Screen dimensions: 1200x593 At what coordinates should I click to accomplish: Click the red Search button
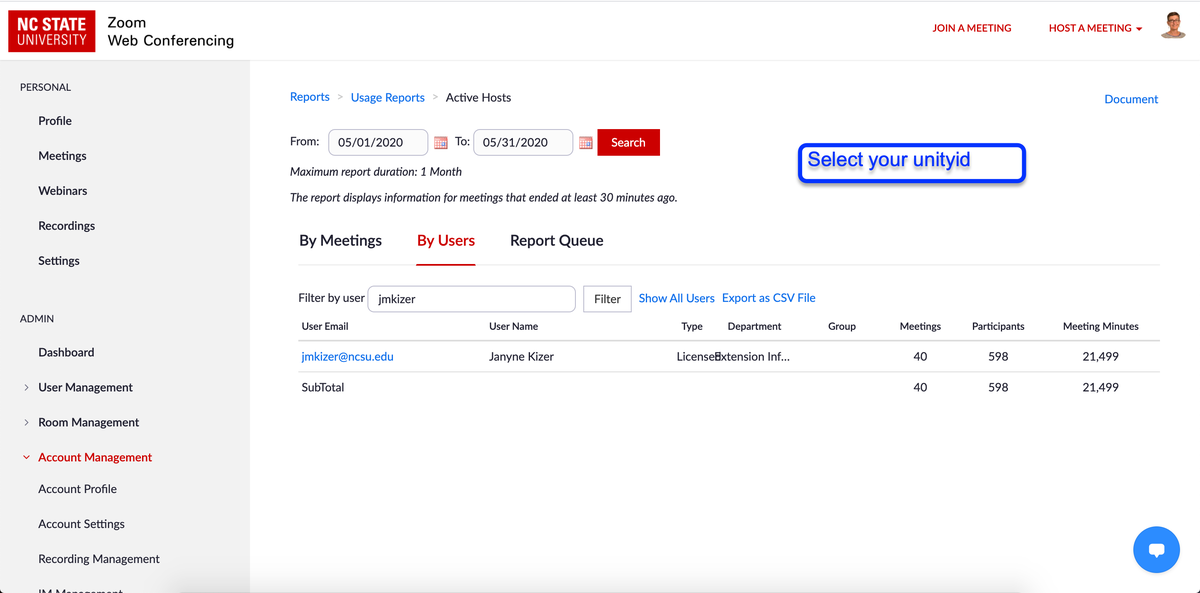point(628,142)
